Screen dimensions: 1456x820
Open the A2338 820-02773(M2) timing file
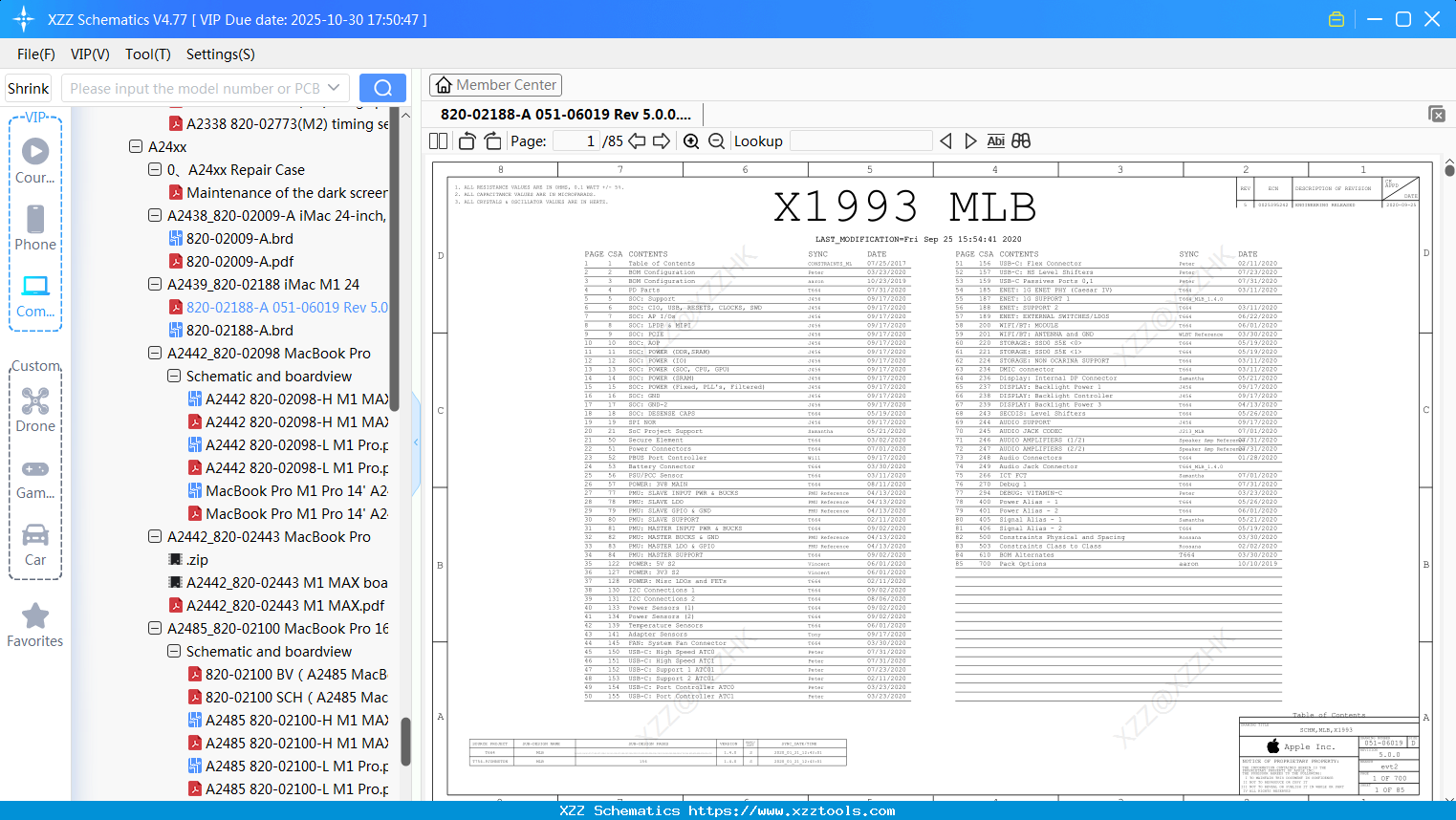point(278,124)
